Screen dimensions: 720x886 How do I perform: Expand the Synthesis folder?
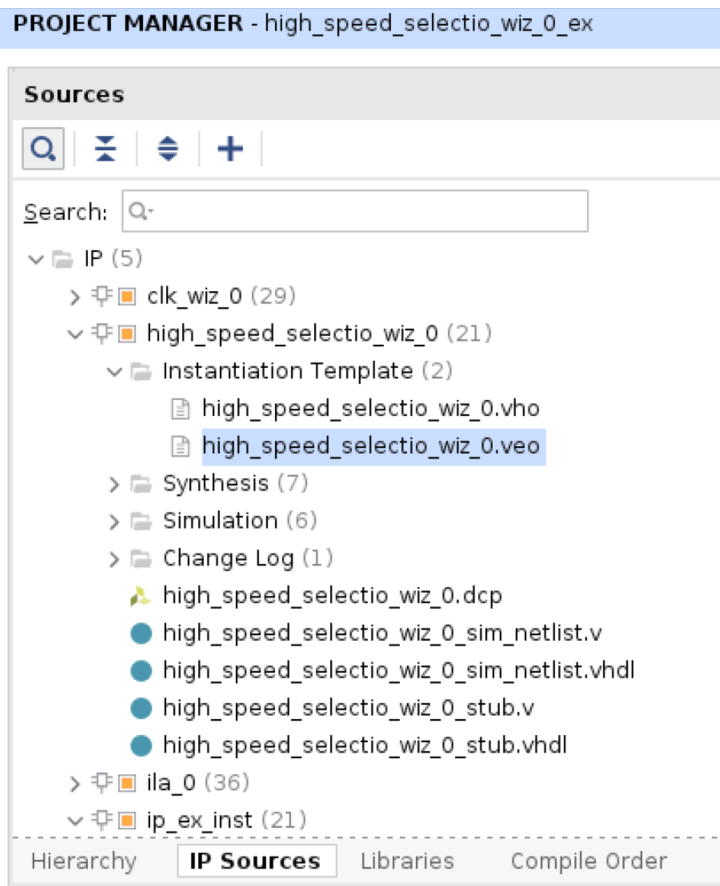[x=114, y=484]
